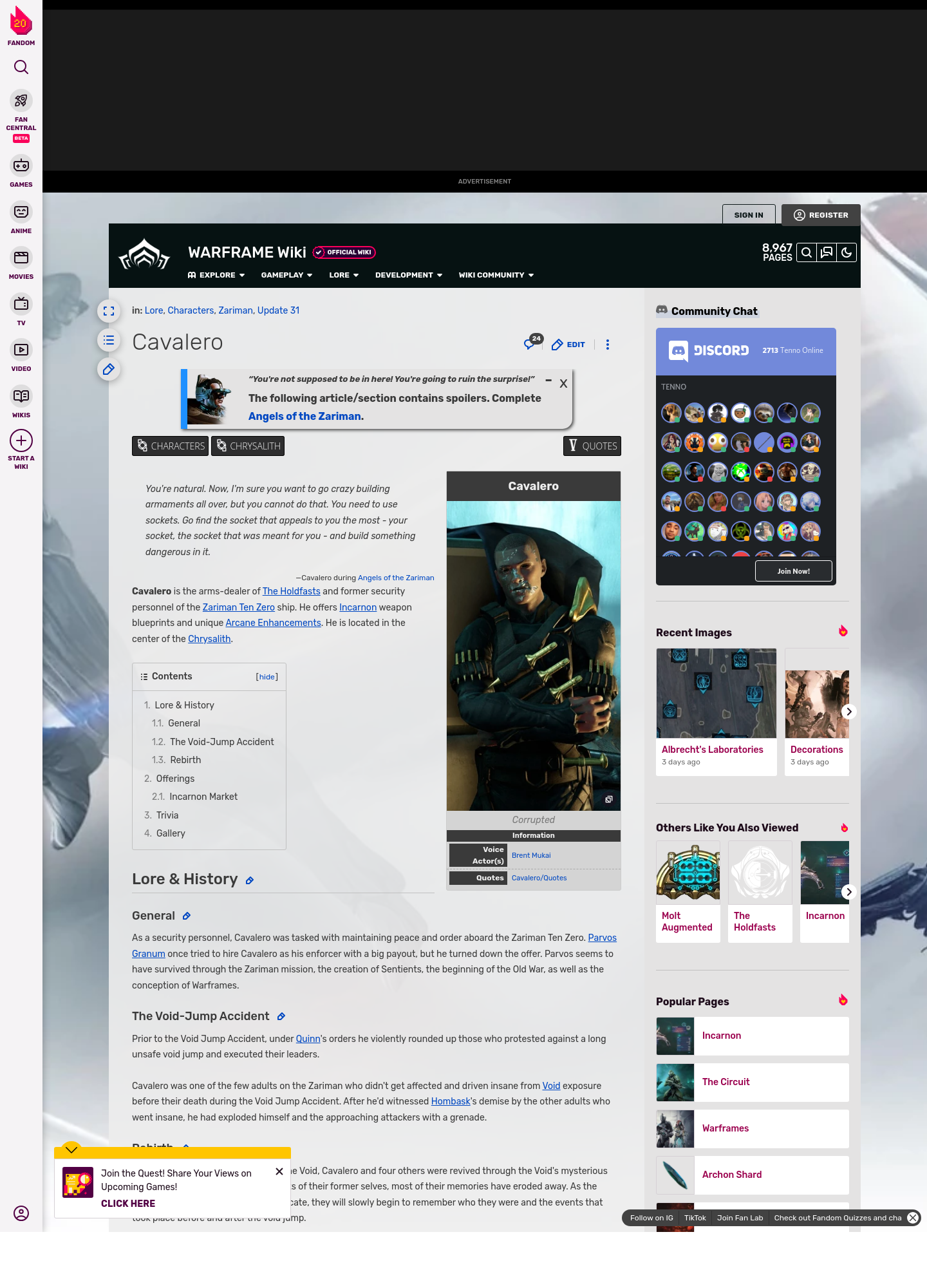Image resolution: width=927 pixels, height=1288 pixels.
Task: Expand the Wiki Community dropdown menu
Action: tap(496, 275)
